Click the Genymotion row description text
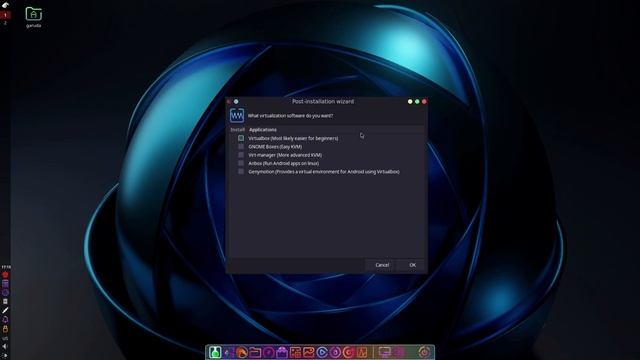640x360 pixels. (324, 172)
